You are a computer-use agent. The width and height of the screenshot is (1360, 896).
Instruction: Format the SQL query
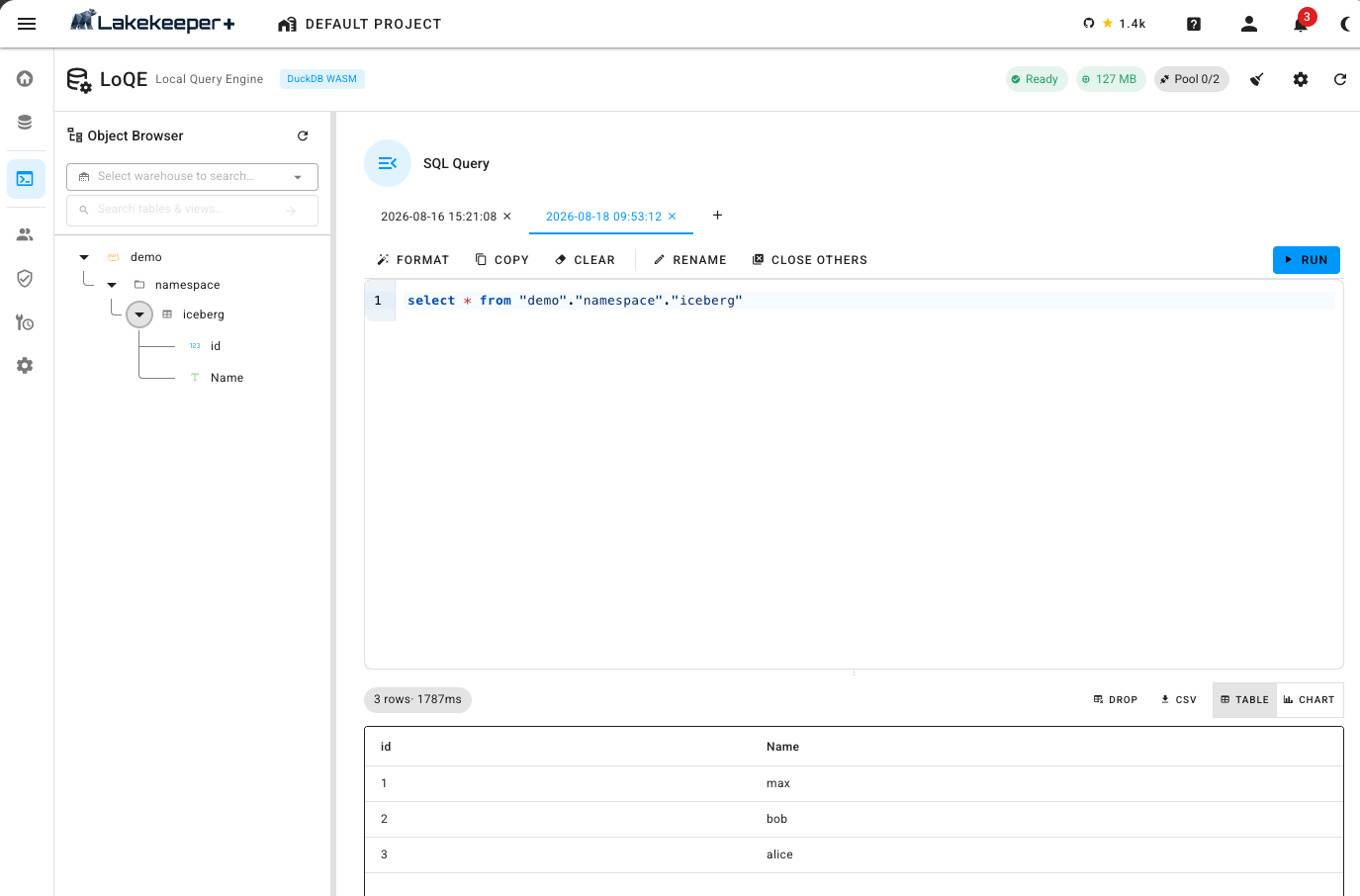click(412, 260)
